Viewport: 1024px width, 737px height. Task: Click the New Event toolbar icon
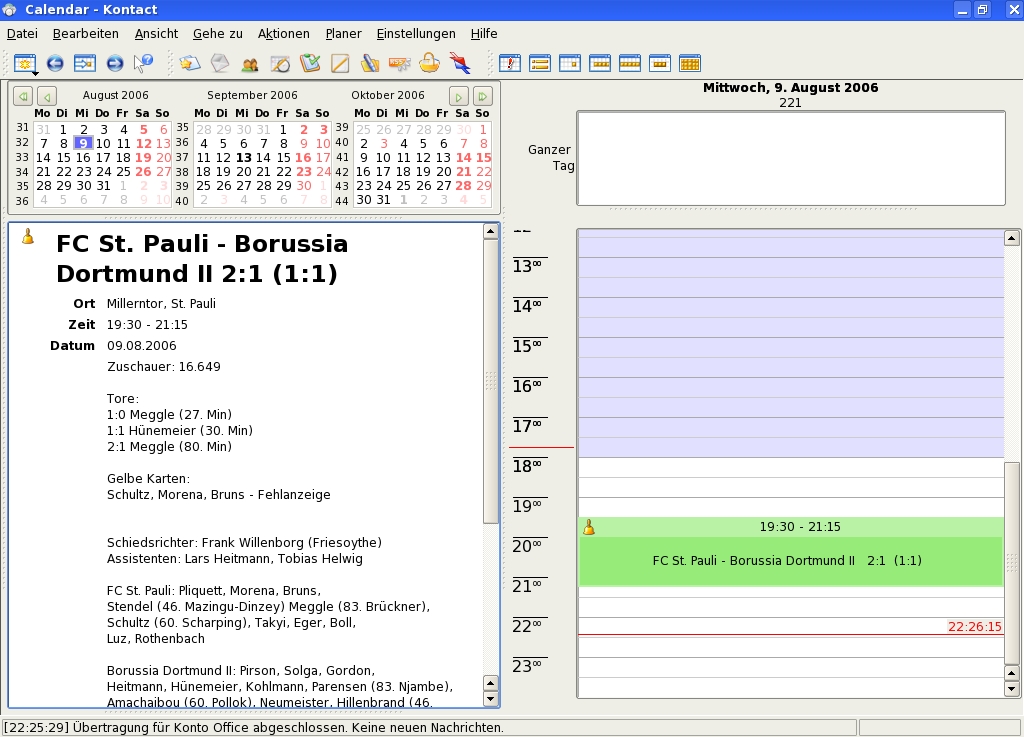(25, 63)
